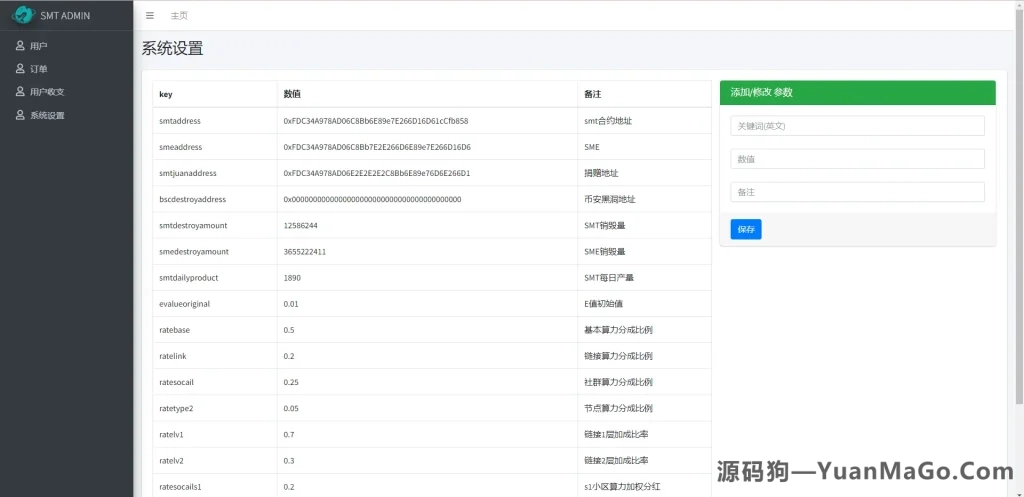Focus the 备注 input field in form

point(857,192)
